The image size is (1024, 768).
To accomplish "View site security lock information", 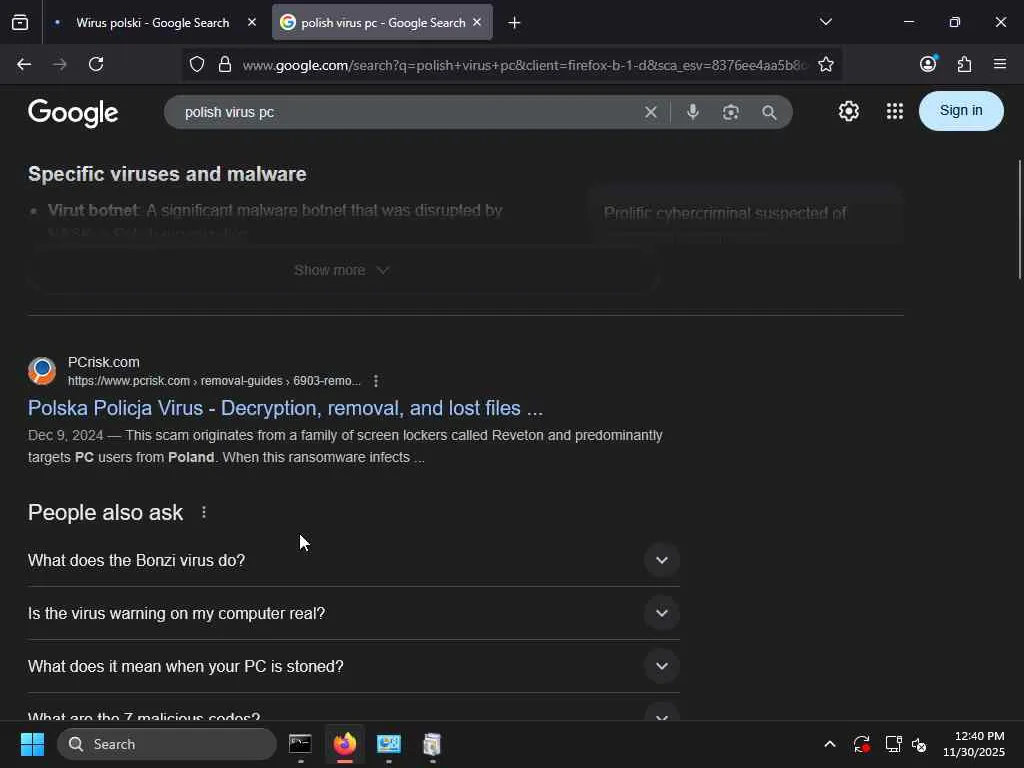I will pyautogui.click(x=225, y=64).
